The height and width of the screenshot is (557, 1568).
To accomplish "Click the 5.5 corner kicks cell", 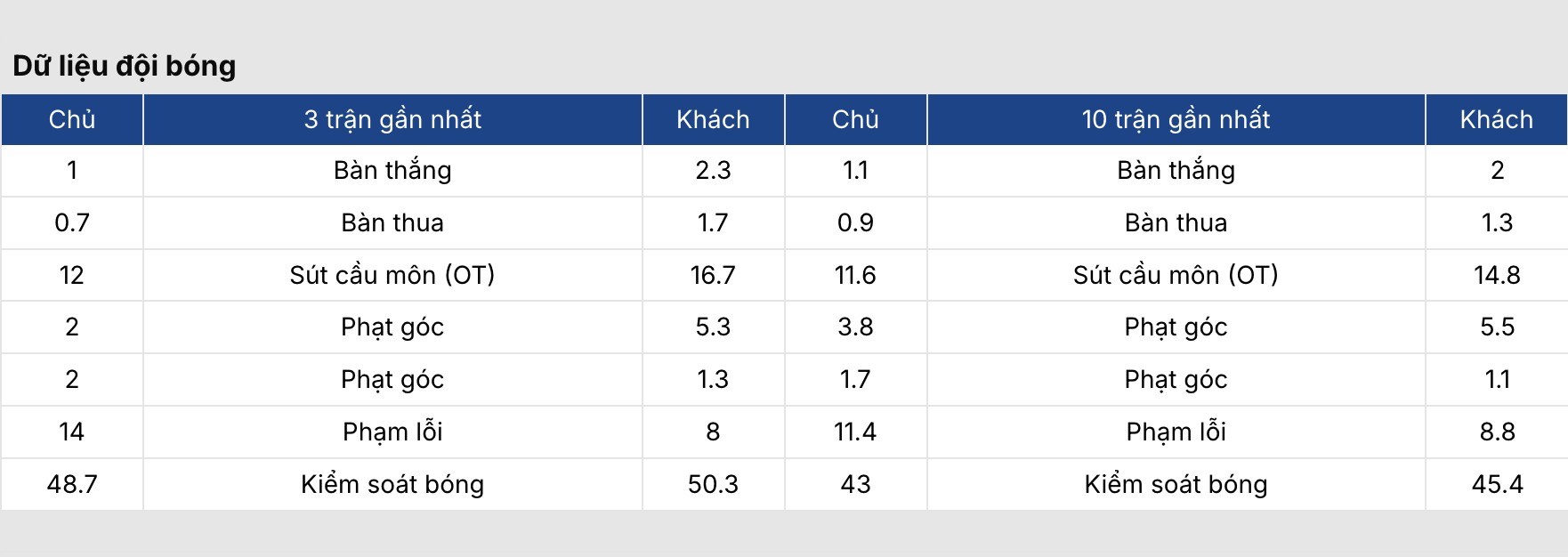I will click(1497, 327).
